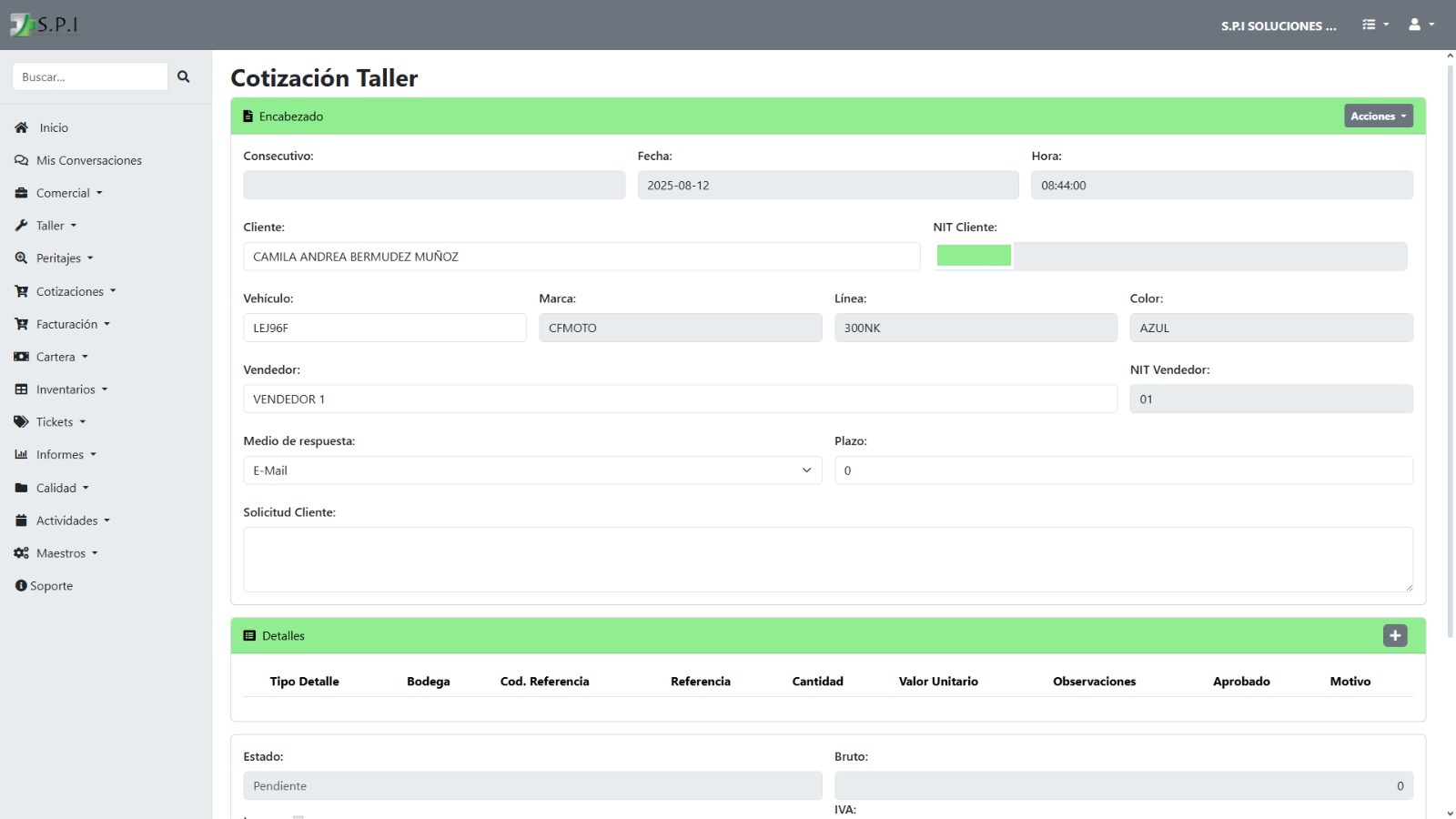Image resolution: width=1456 pixels, height=819 pixels.
Task: Click the Vehículo plate field
Action: 385,328
